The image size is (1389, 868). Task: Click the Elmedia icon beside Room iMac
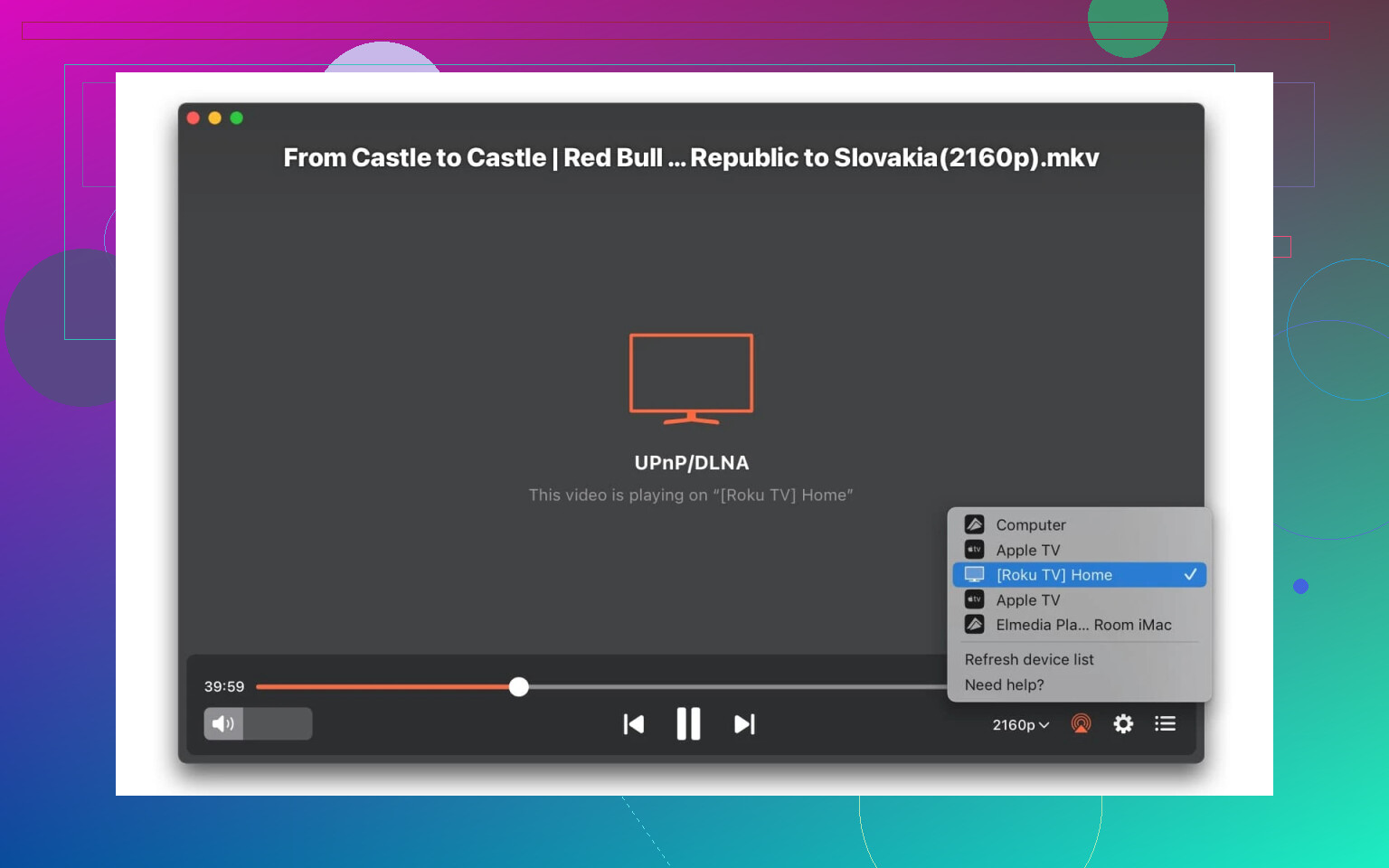point(974,625)
